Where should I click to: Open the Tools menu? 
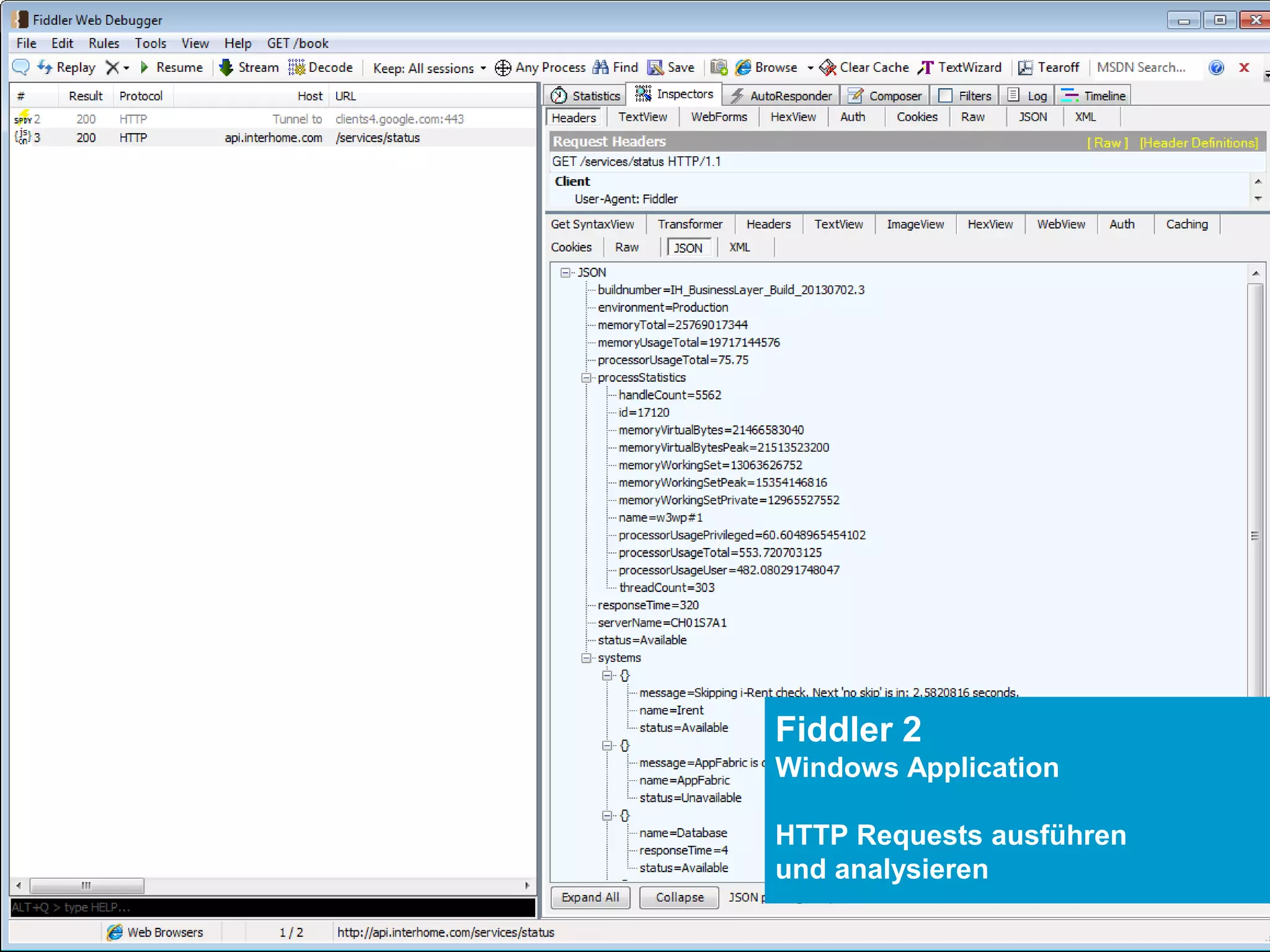click(151, 43)
